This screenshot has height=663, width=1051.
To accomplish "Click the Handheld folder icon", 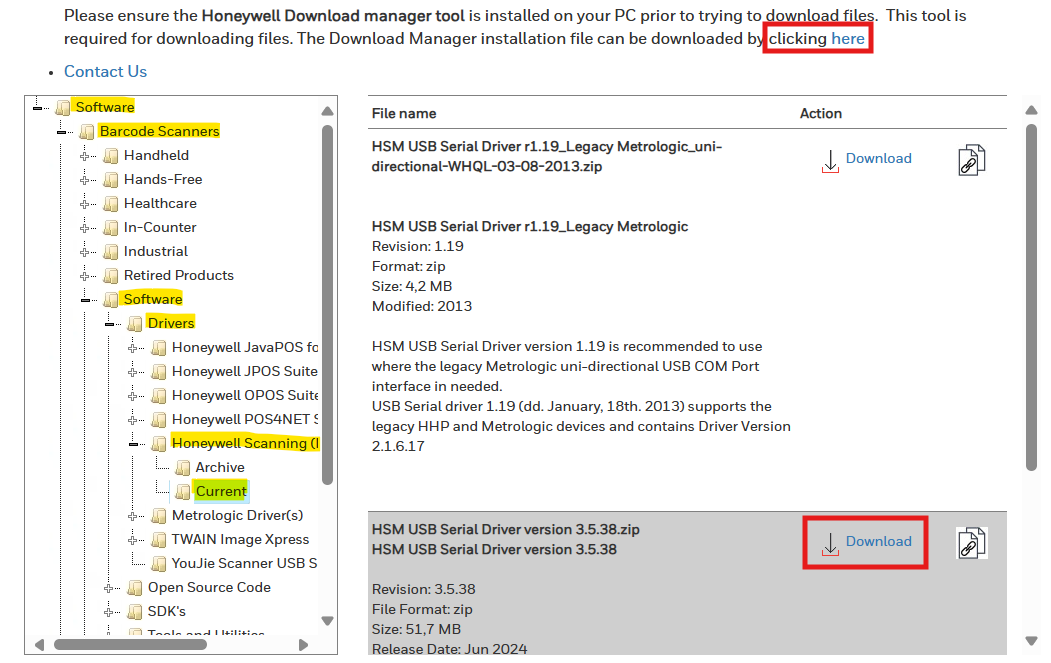I will [x=111, y=155].
